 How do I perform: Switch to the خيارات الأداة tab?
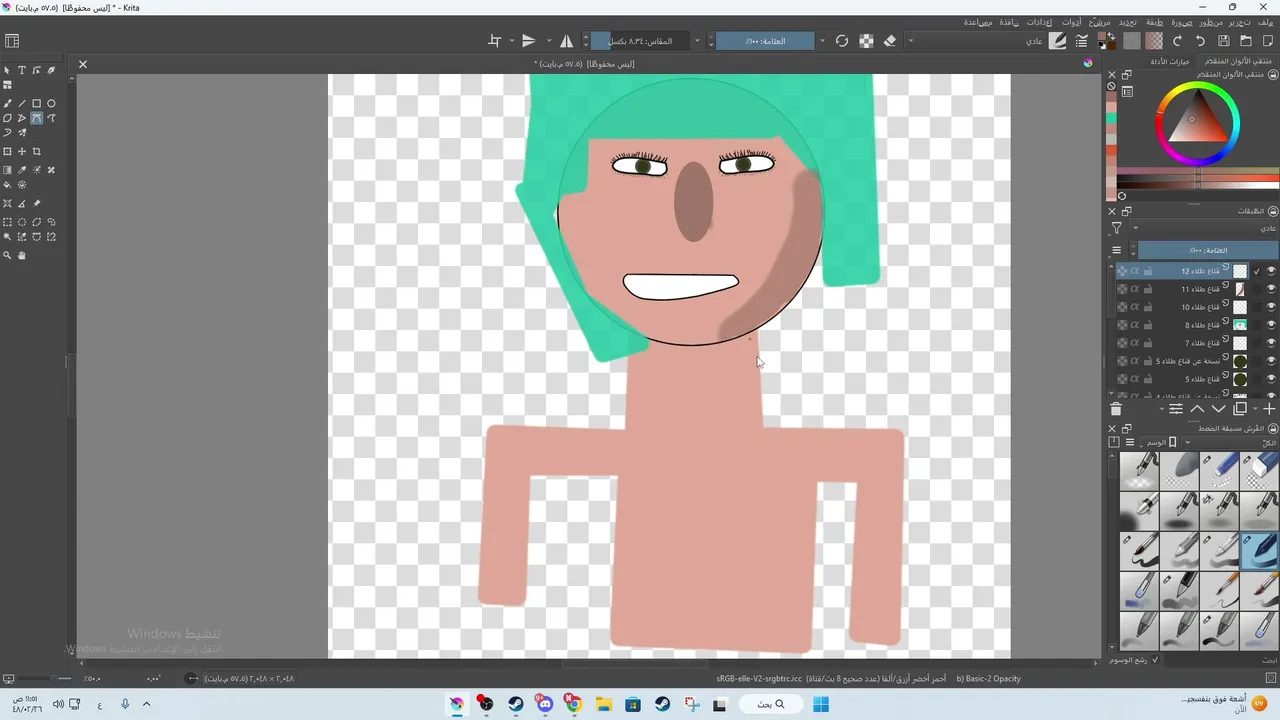pos(1170,61)
